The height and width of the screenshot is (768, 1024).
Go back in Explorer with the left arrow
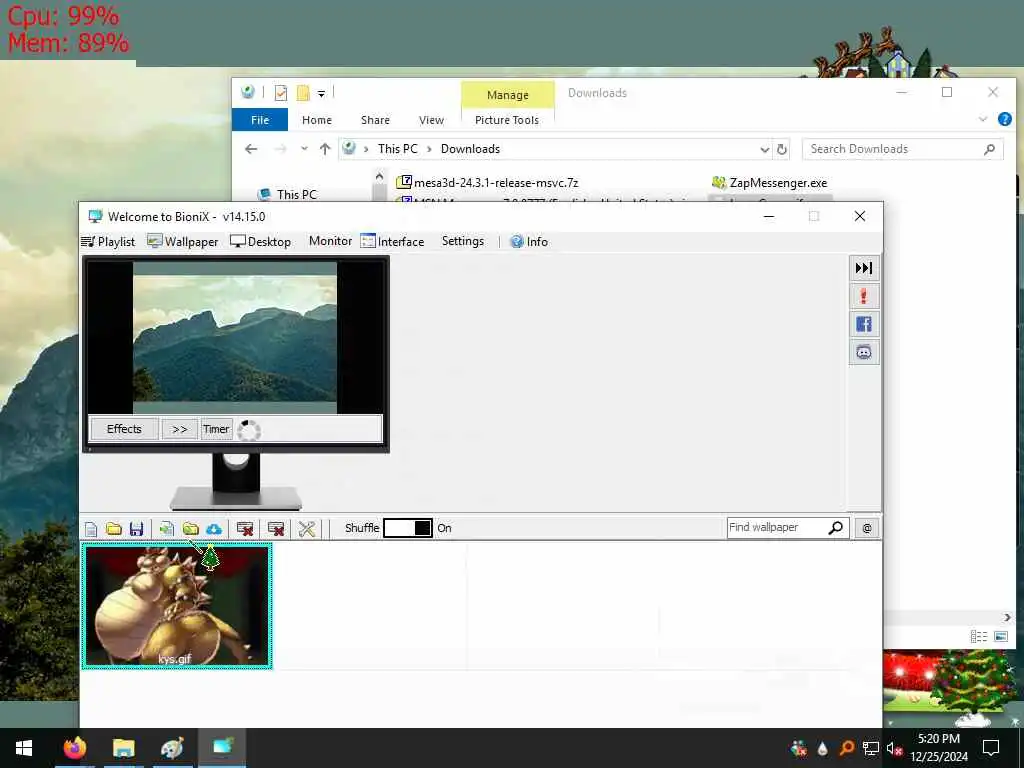coord(251,149)
